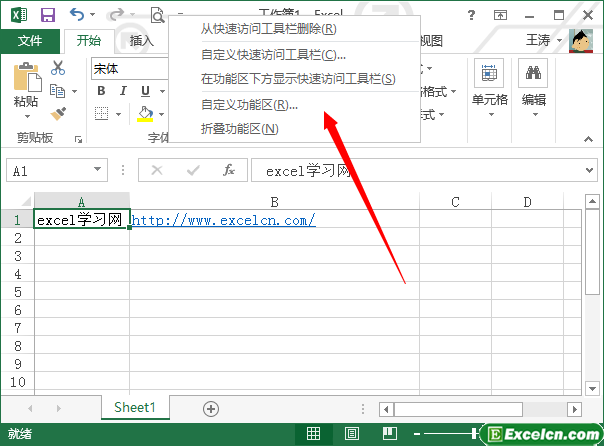This screenshot has width=604, height=446.
Task: Click the font name box showing 宋体
Action: [x=130, y=69]
